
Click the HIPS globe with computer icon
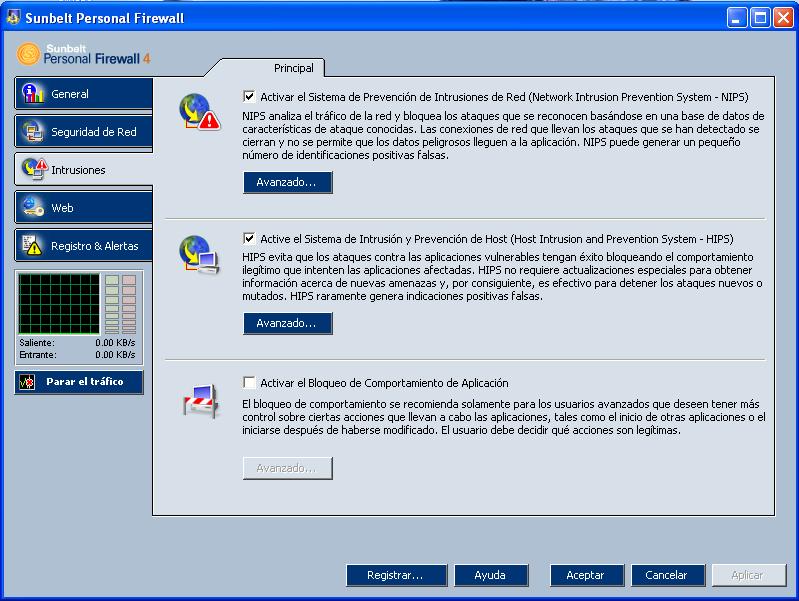199,254
